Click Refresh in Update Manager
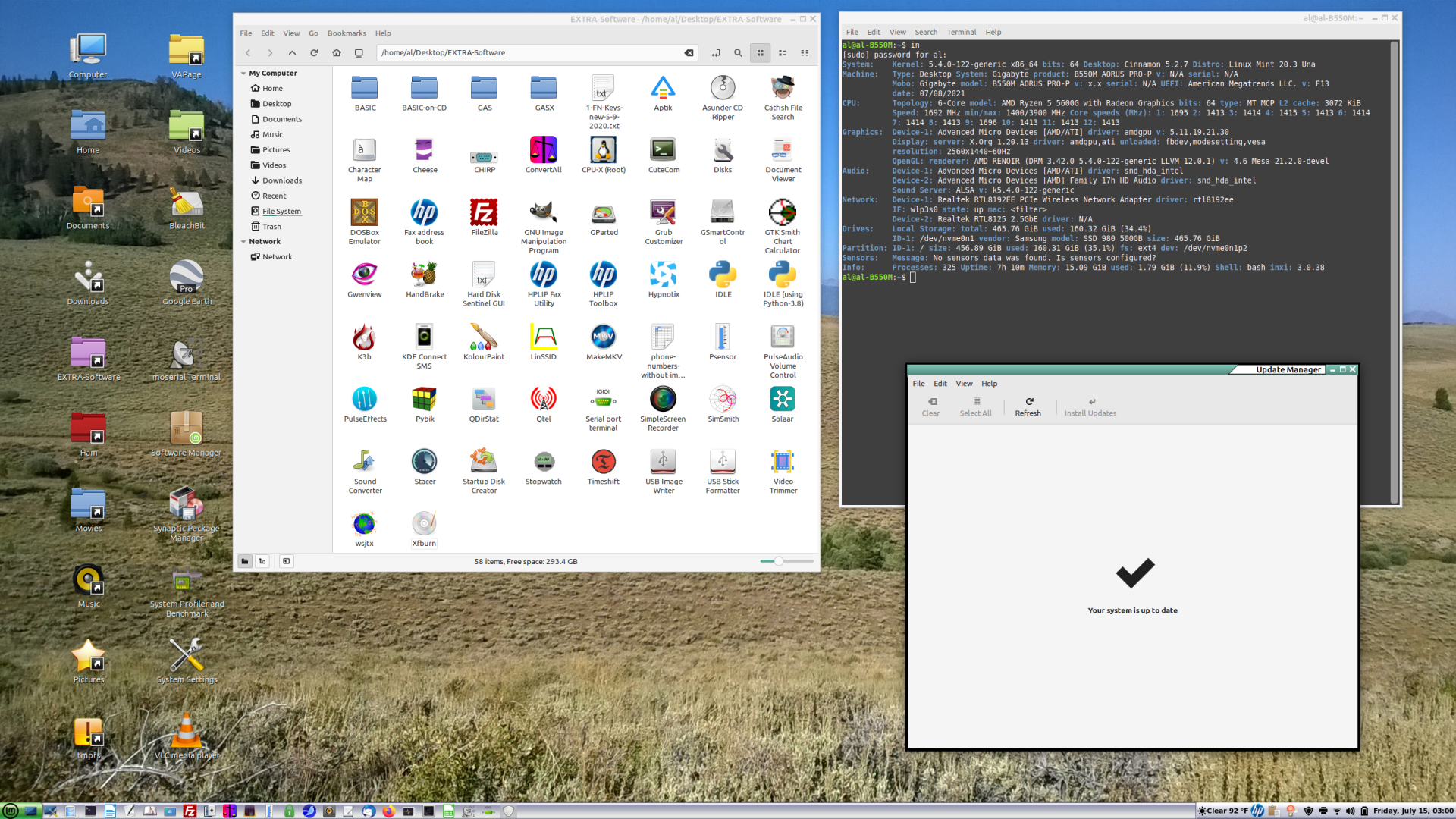Viewport: 1456px width, 819px height. pyautogui.click(x=1028, y=407)
